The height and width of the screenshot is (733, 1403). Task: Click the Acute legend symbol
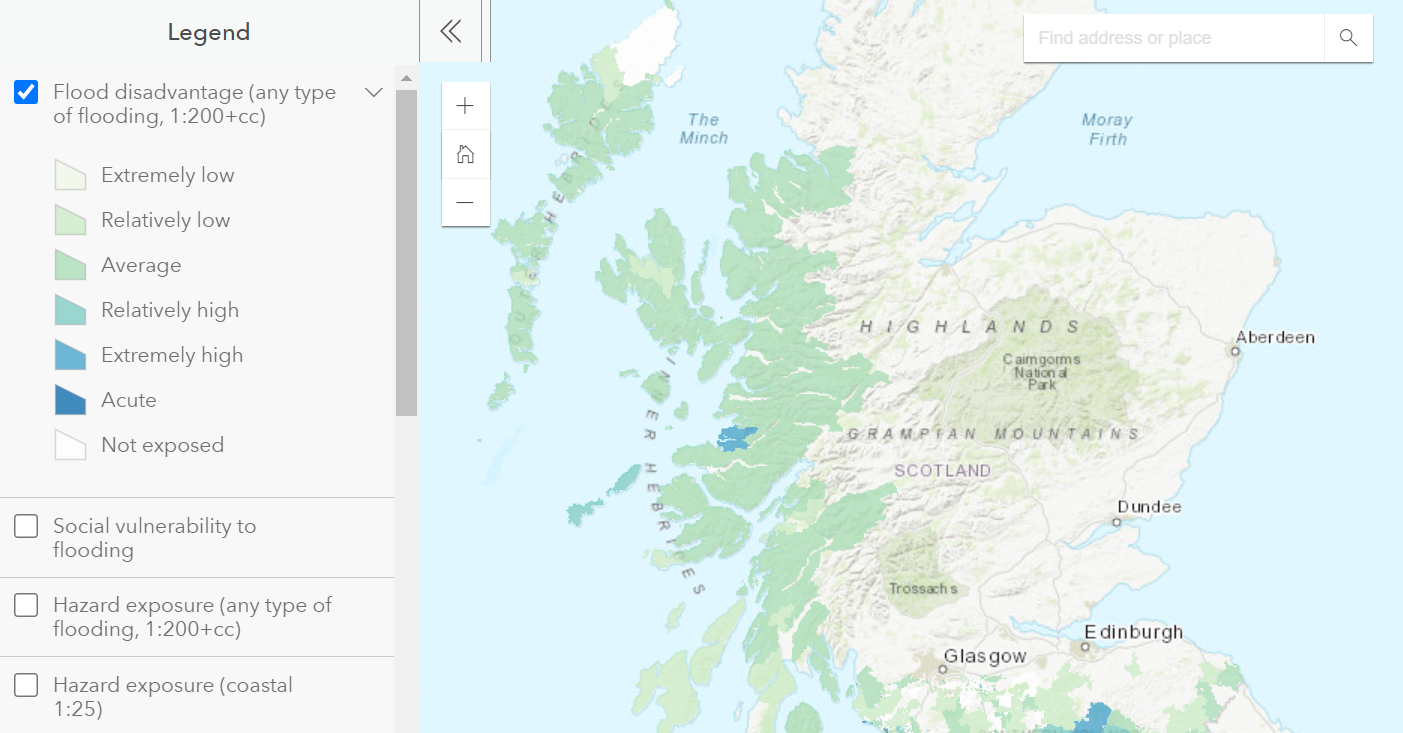(x=70, y=400)
